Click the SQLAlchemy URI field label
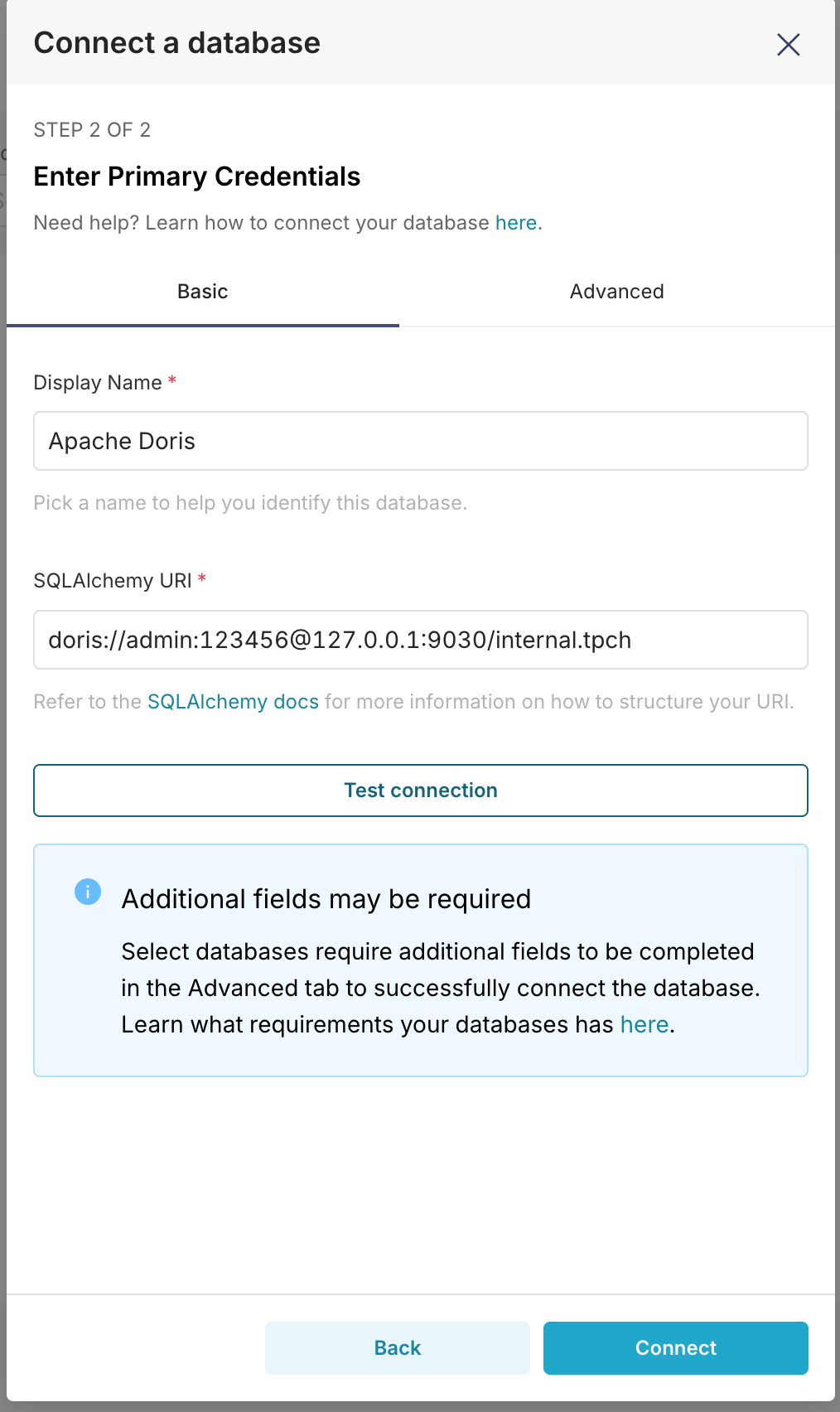 tap(113, 581)
